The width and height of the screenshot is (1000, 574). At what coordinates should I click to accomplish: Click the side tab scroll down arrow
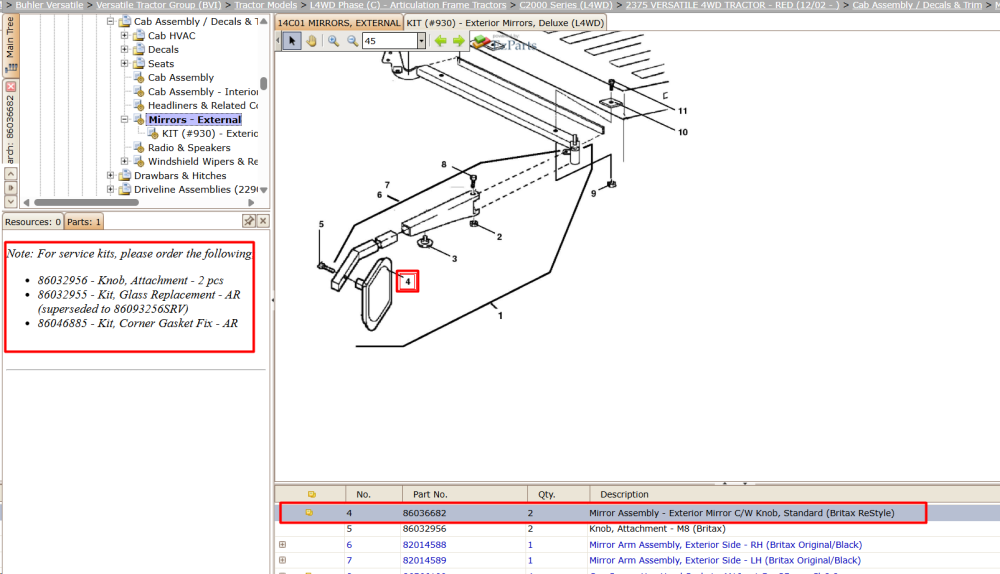[11, 202]
